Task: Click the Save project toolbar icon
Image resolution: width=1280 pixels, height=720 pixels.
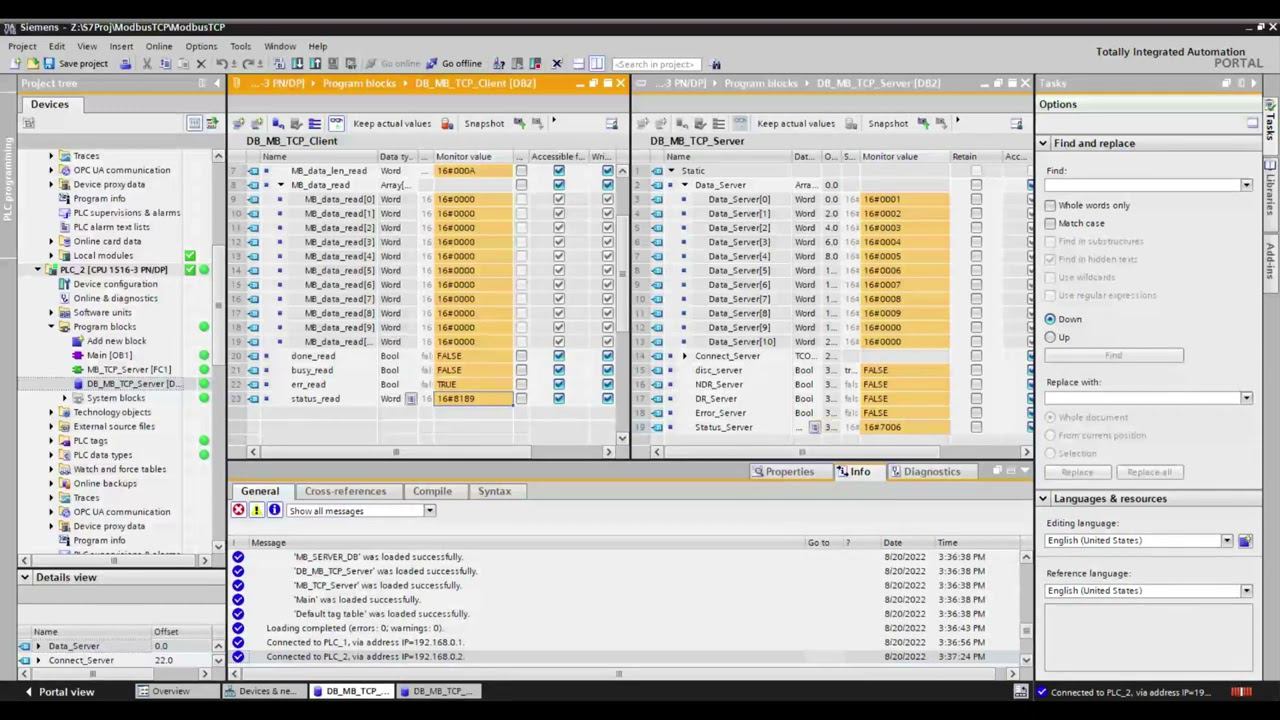Action: tap(48, 64)
